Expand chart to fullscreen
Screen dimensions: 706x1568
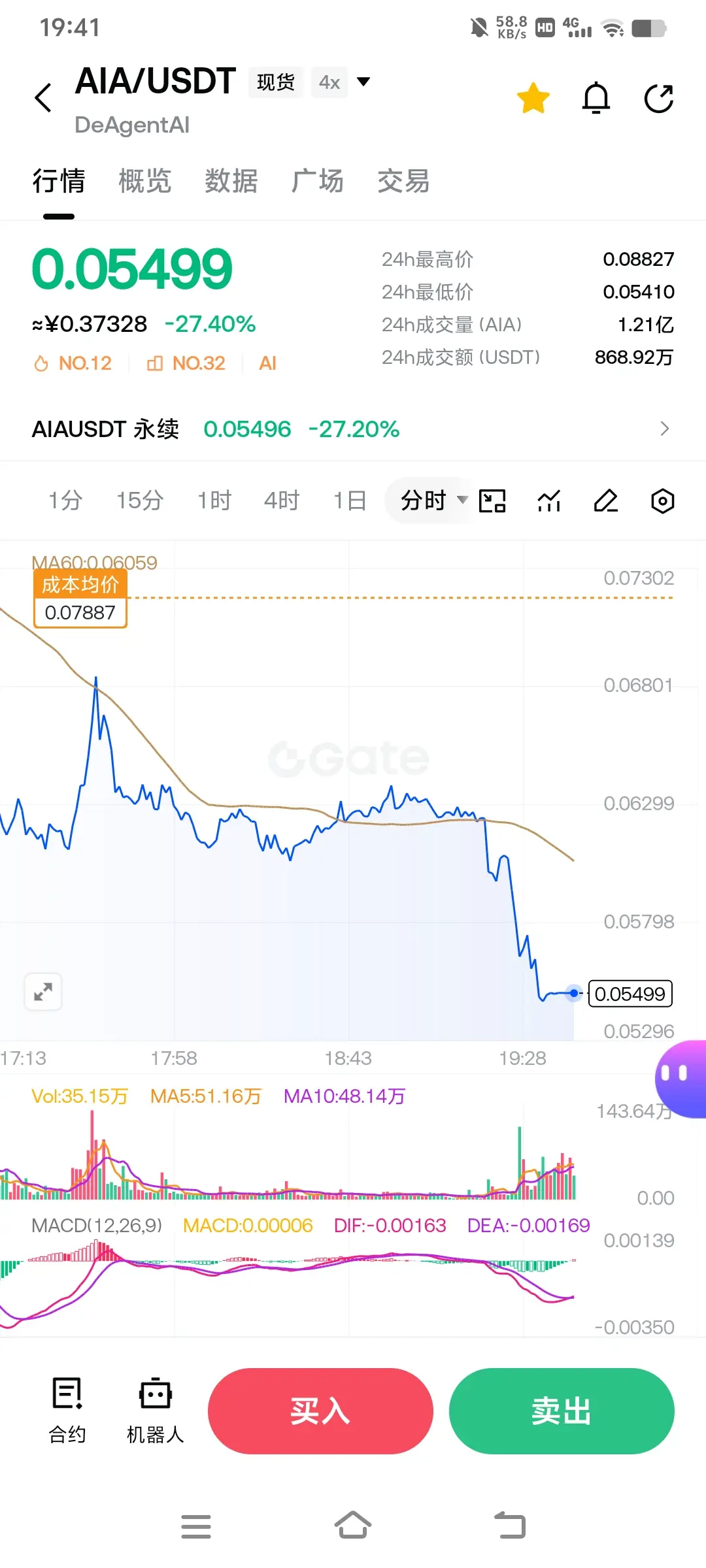pos(43,992)
